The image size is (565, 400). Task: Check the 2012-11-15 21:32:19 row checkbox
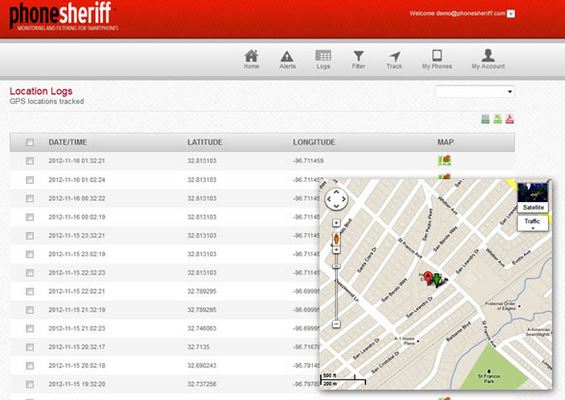coord(30,310)
